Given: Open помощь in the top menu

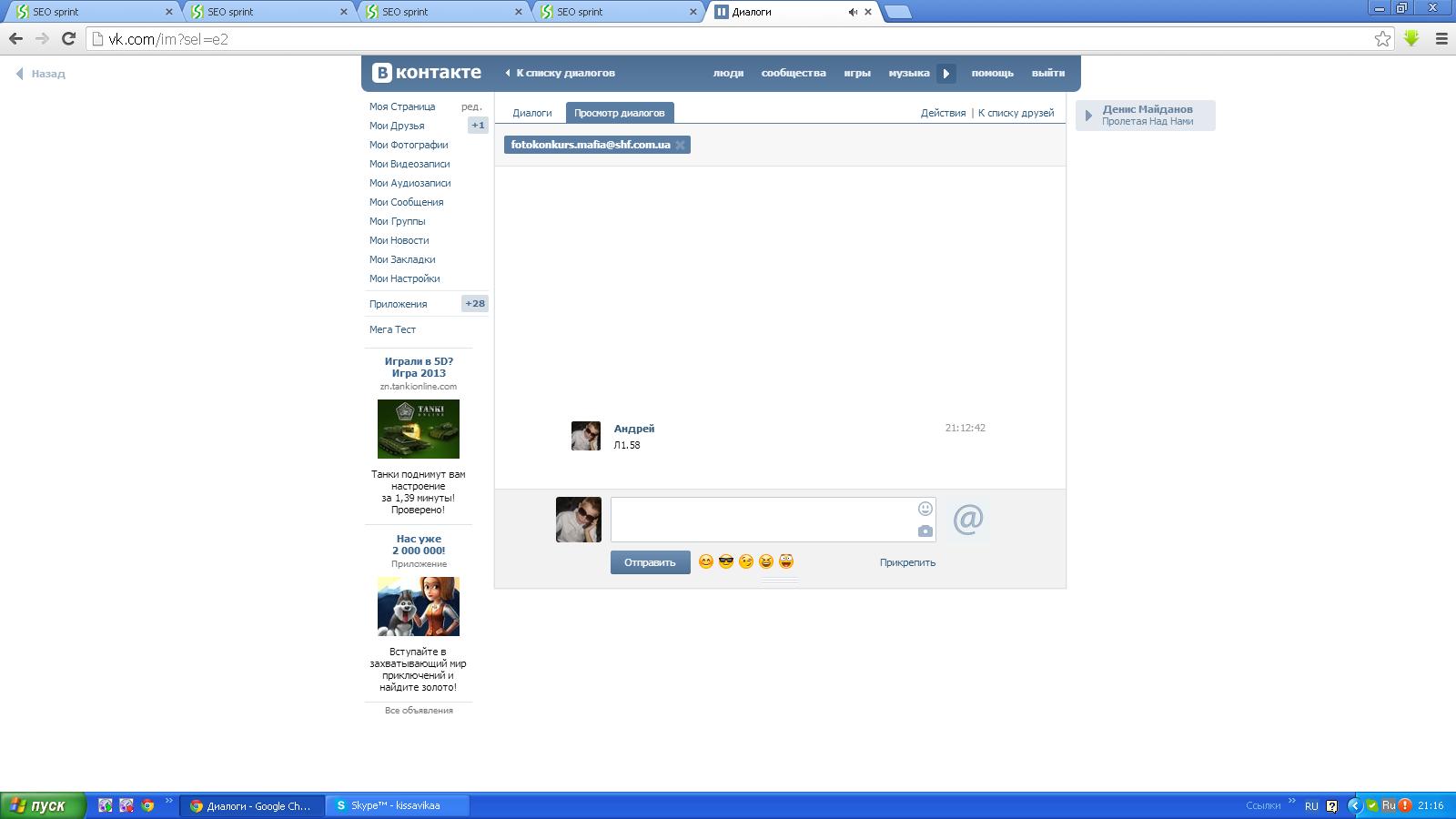Looking at the screenshot, I should point(992,73).
